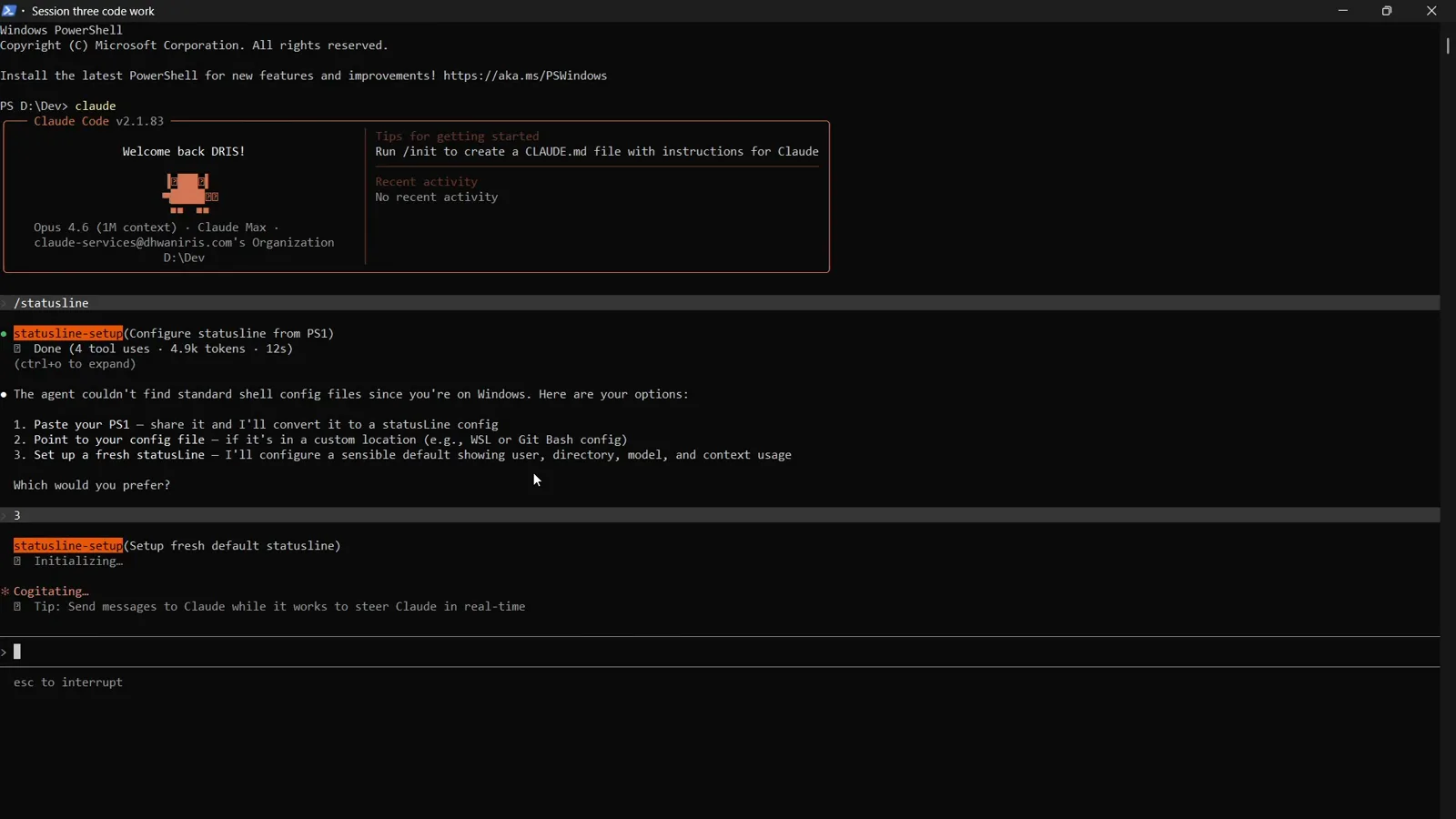Click the PowerShell icon in title bar
Viewport: 1456px width, 819px height.
pyautogui.click(x=9, y=11)
